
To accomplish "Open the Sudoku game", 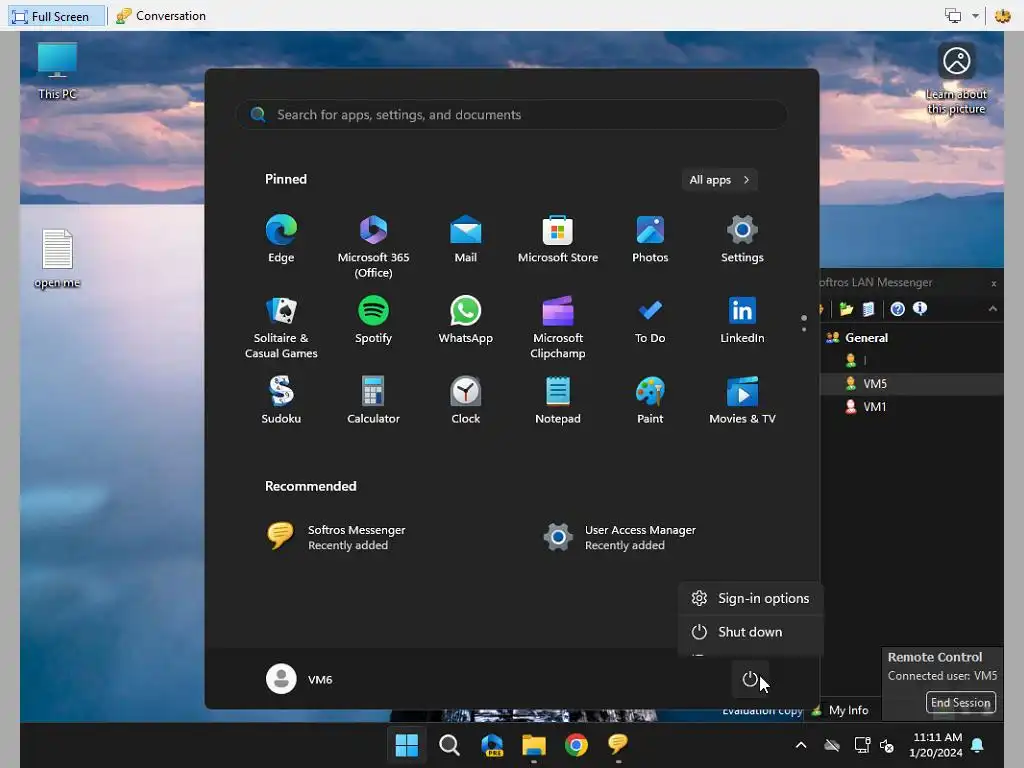I will [x=281, y=400].
